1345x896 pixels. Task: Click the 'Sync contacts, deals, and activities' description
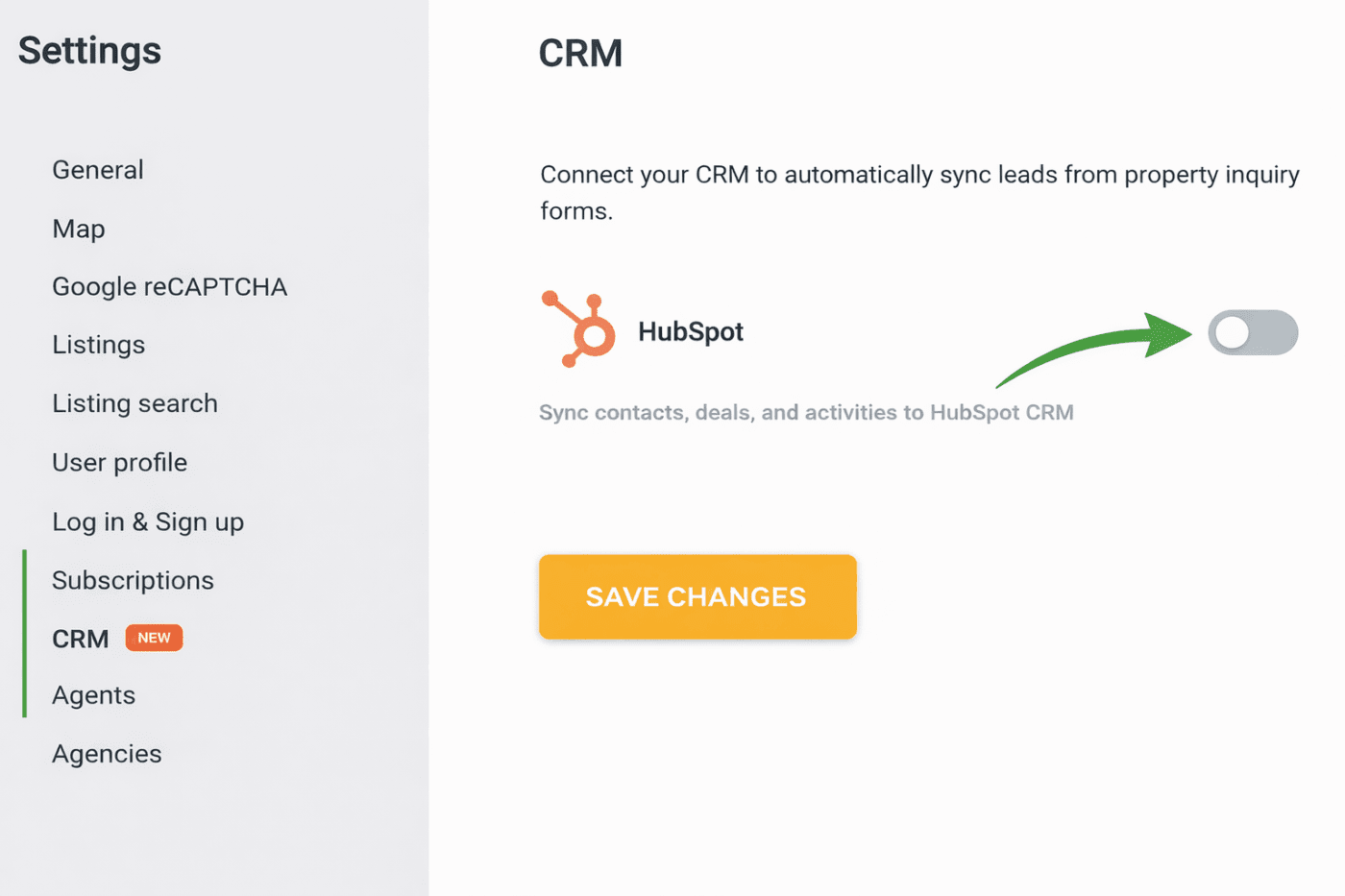point(806,413)
